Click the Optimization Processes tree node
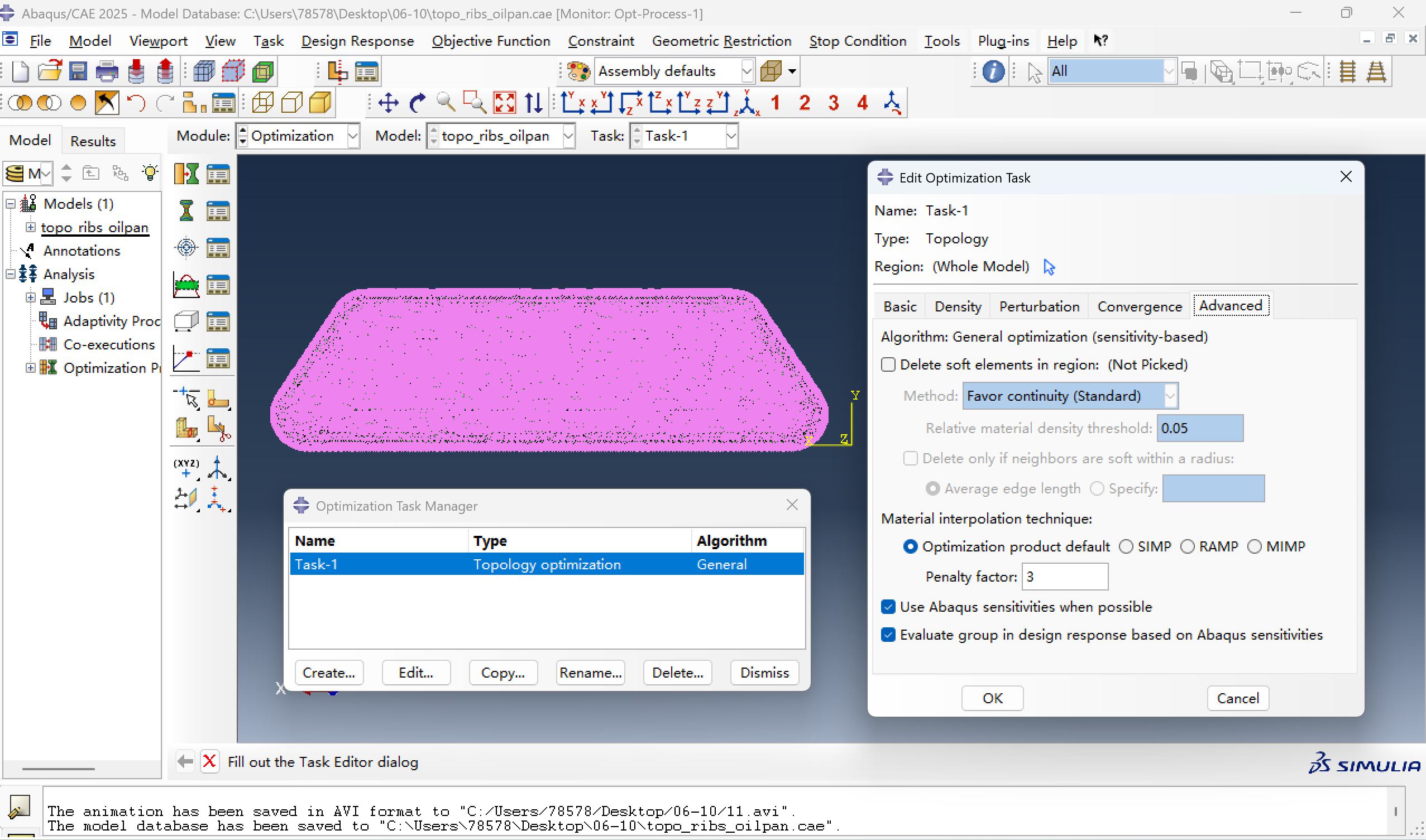This screenshot has width=1426, height=840. coord(112,368)
